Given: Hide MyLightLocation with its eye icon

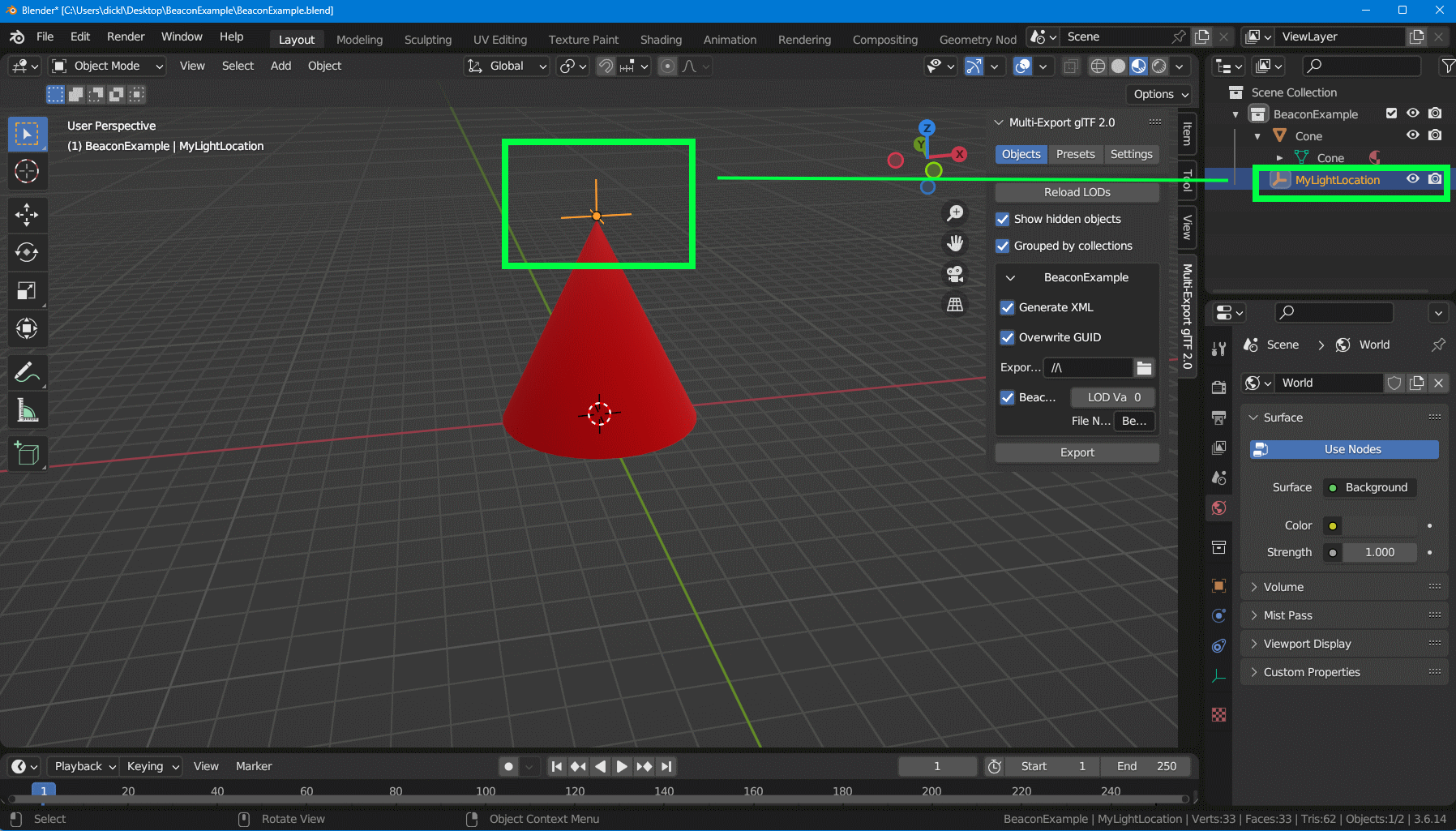Looking at the screenshot, I should pos(1412,179).
